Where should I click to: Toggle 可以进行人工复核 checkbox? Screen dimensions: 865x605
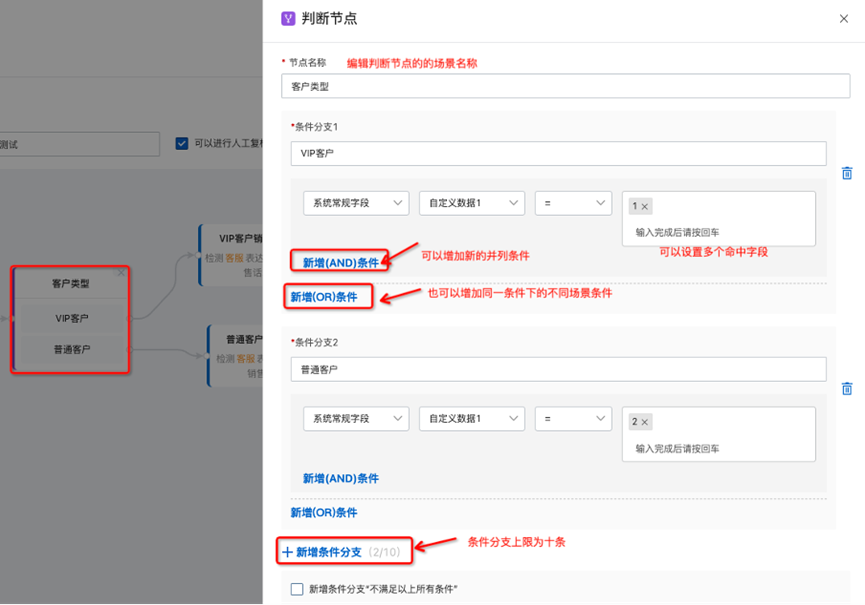click(182, 144)
